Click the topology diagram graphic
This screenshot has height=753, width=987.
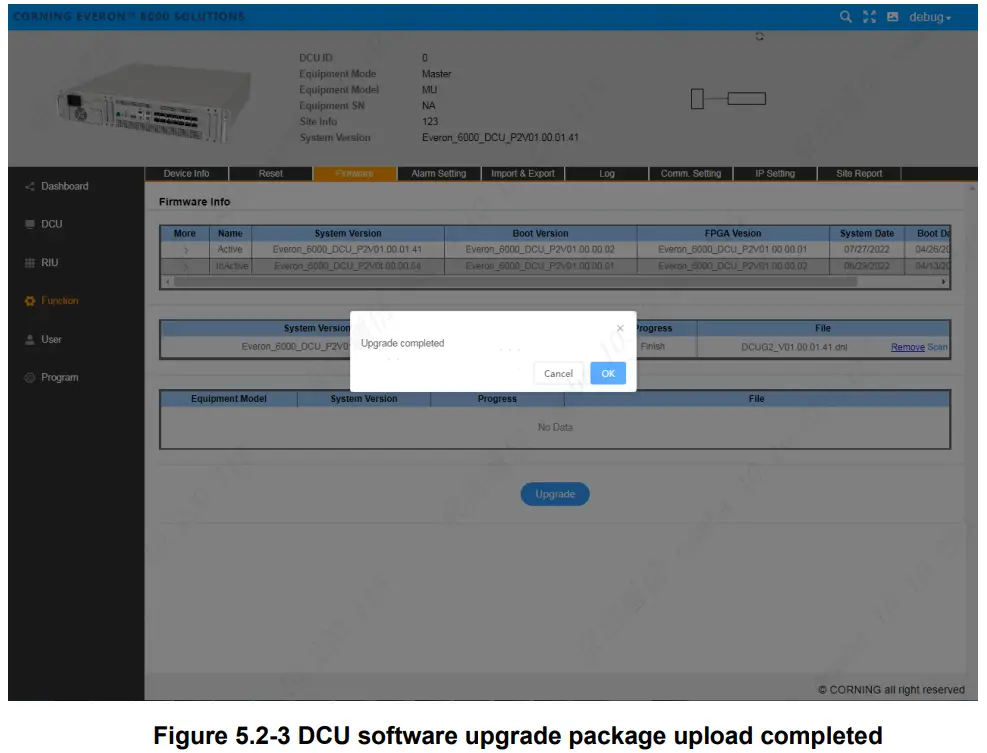728,99
